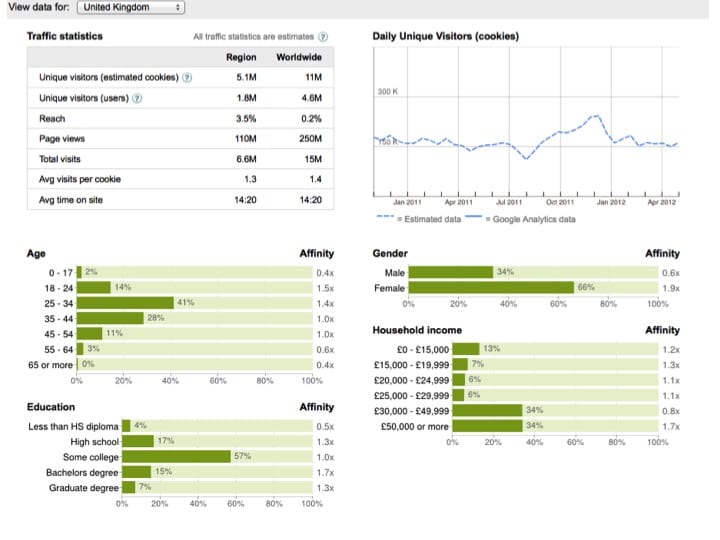Click the Region column header
The height and width of the screenshot is (540, 720).
pos(241,57)
